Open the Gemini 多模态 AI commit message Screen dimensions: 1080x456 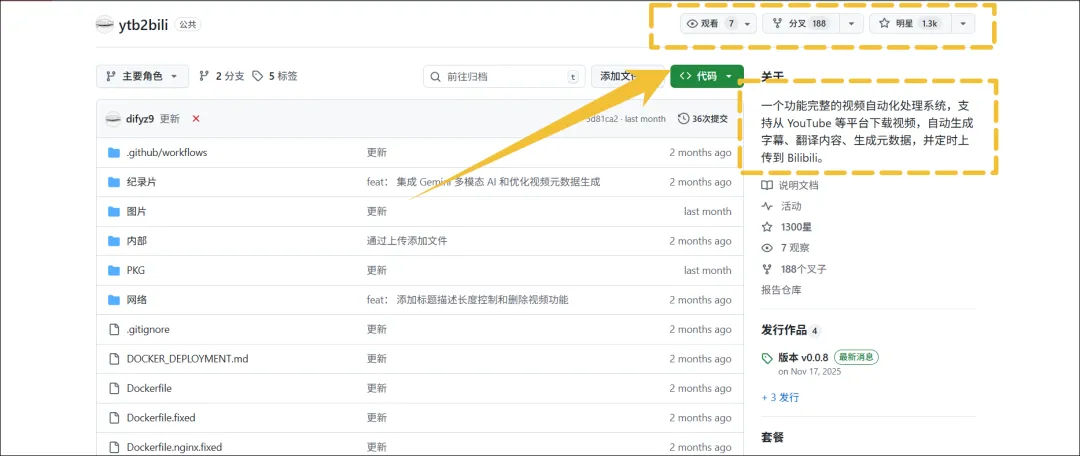(x=484, y=182)
